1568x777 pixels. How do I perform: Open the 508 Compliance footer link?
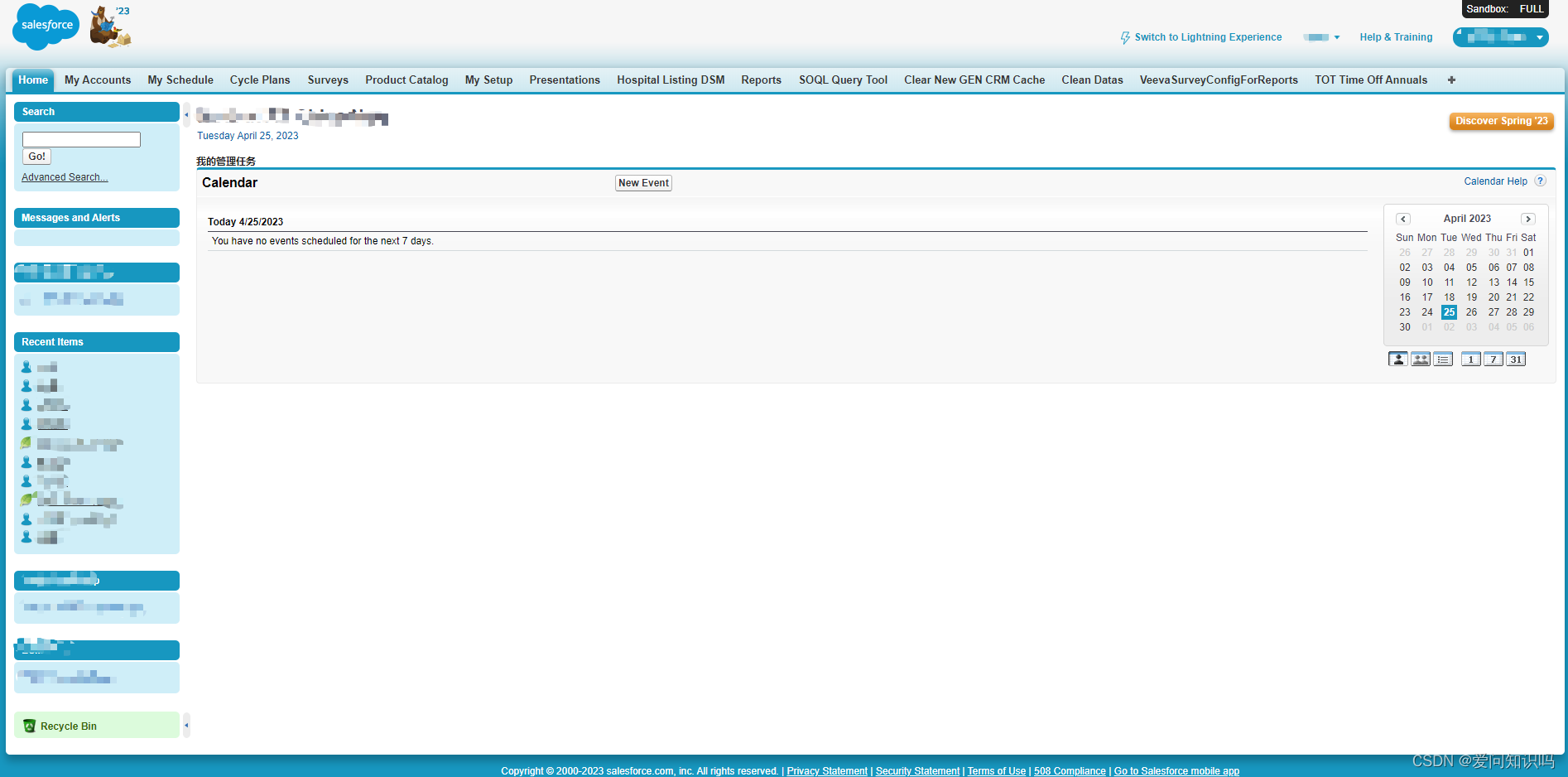1070,771
